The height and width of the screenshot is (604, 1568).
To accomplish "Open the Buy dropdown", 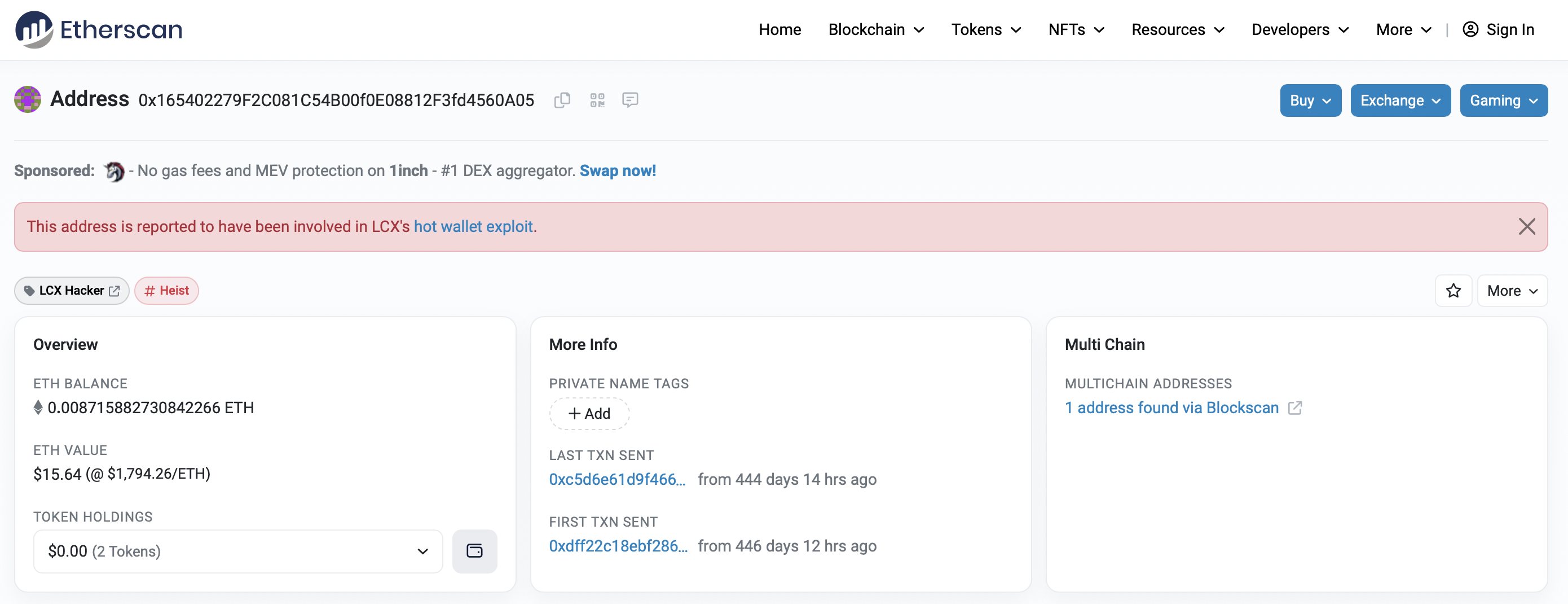I will pyautogui.click(x=1310, y=100).
